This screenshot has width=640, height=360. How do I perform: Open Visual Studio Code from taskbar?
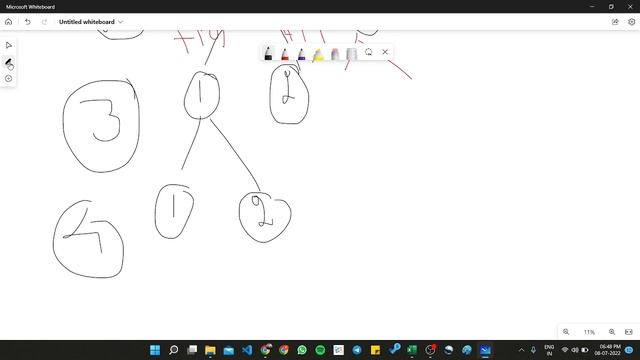tap(247, 350)
